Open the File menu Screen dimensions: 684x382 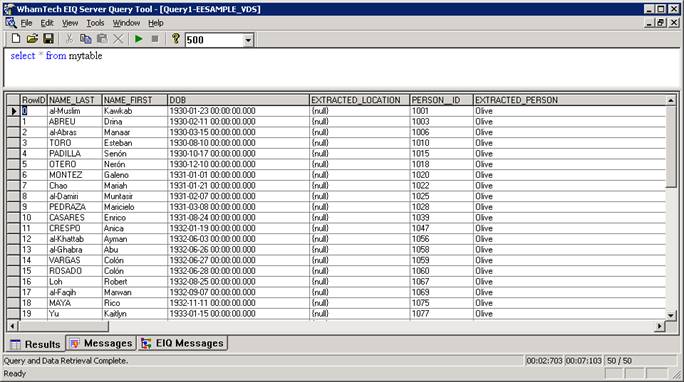point(27,23)
